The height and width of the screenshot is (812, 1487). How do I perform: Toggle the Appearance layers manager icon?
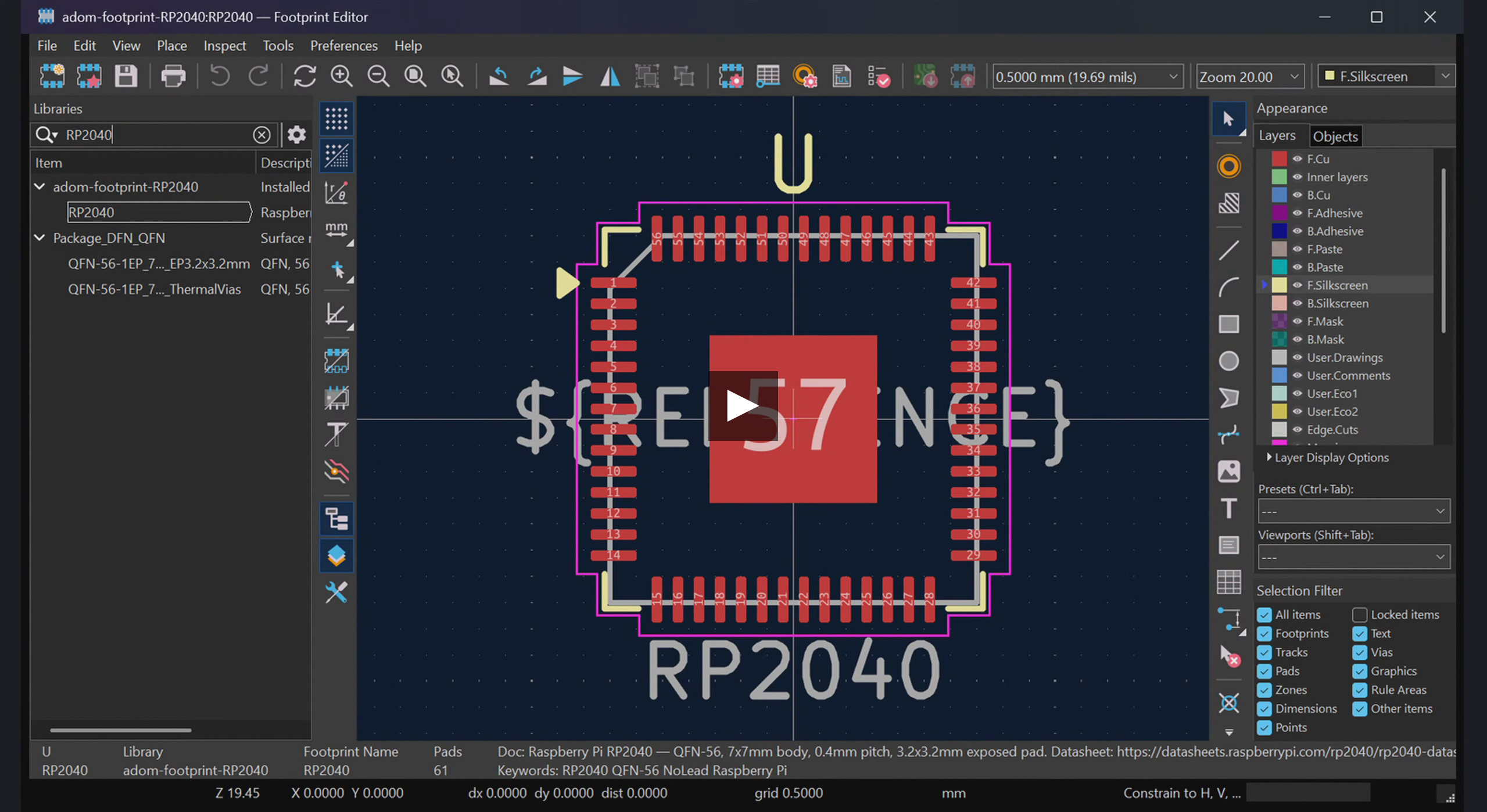336,556
